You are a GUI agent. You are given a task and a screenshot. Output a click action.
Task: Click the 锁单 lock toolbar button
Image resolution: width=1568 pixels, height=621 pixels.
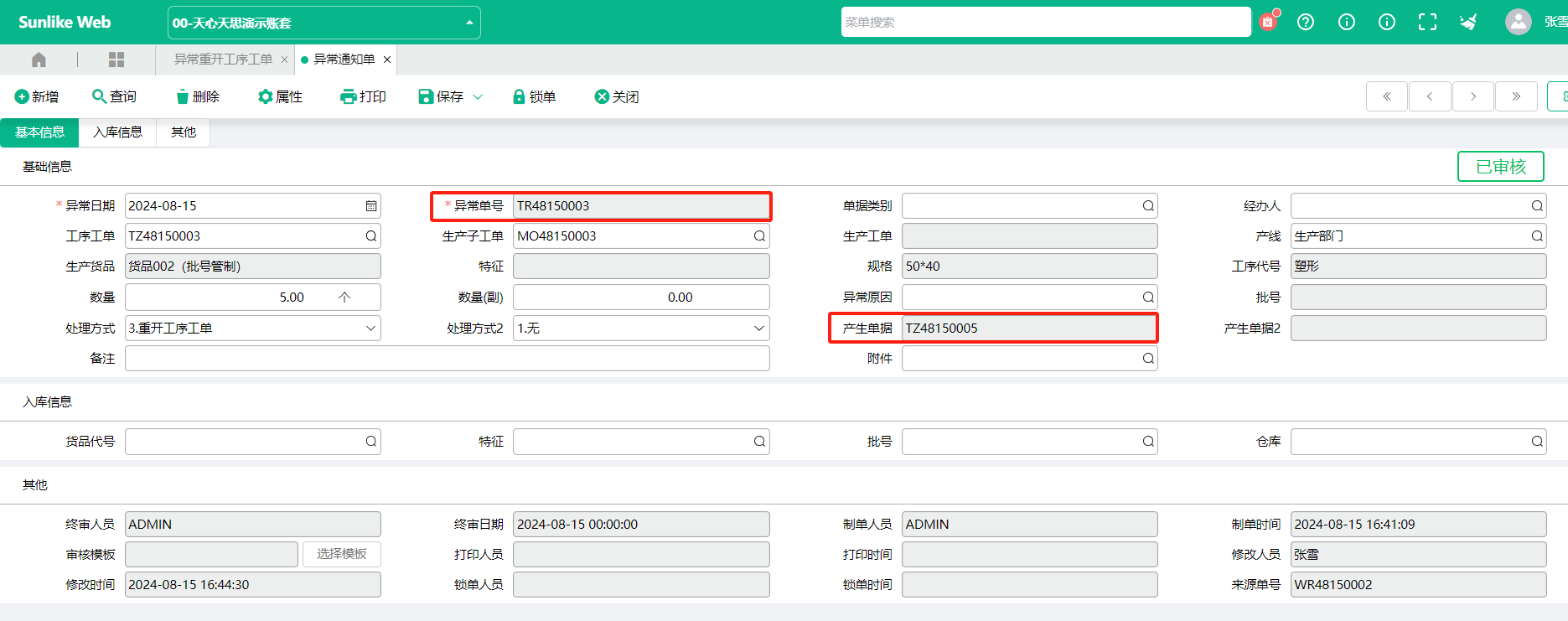[x=534, y=97]
